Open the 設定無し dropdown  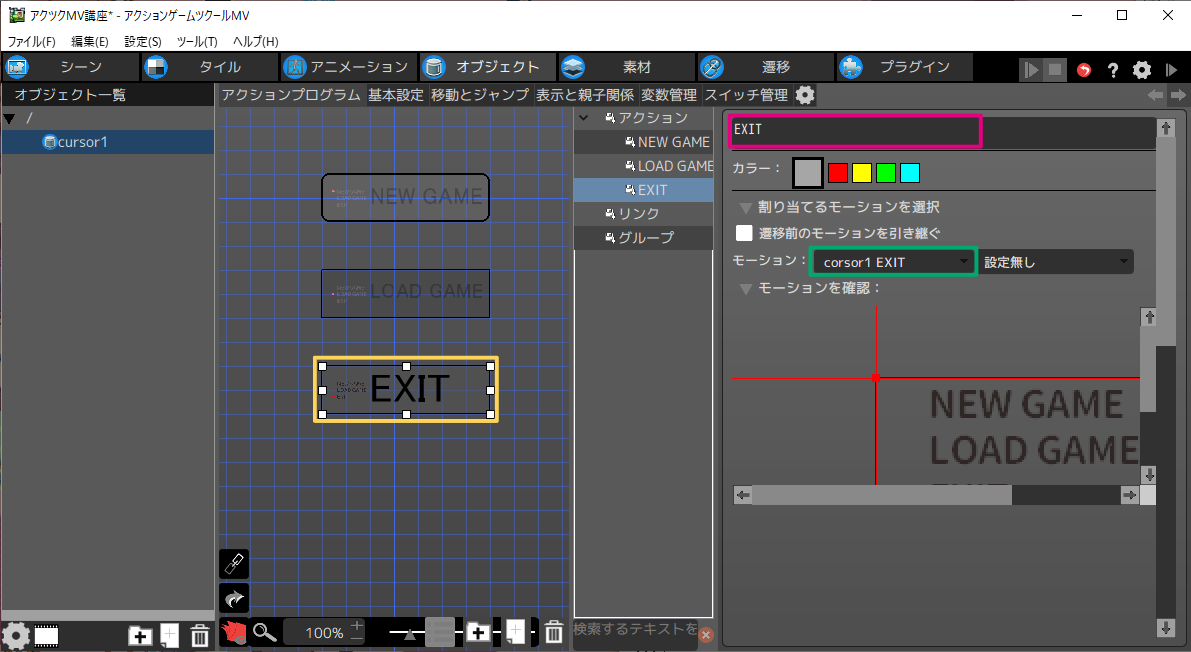1056,262
